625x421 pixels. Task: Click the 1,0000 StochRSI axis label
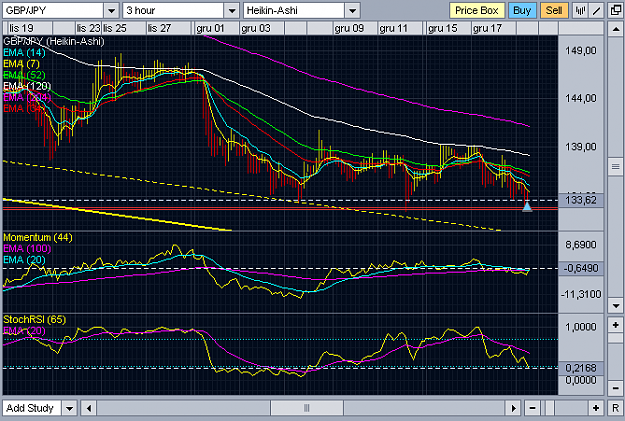coord(581,327)
